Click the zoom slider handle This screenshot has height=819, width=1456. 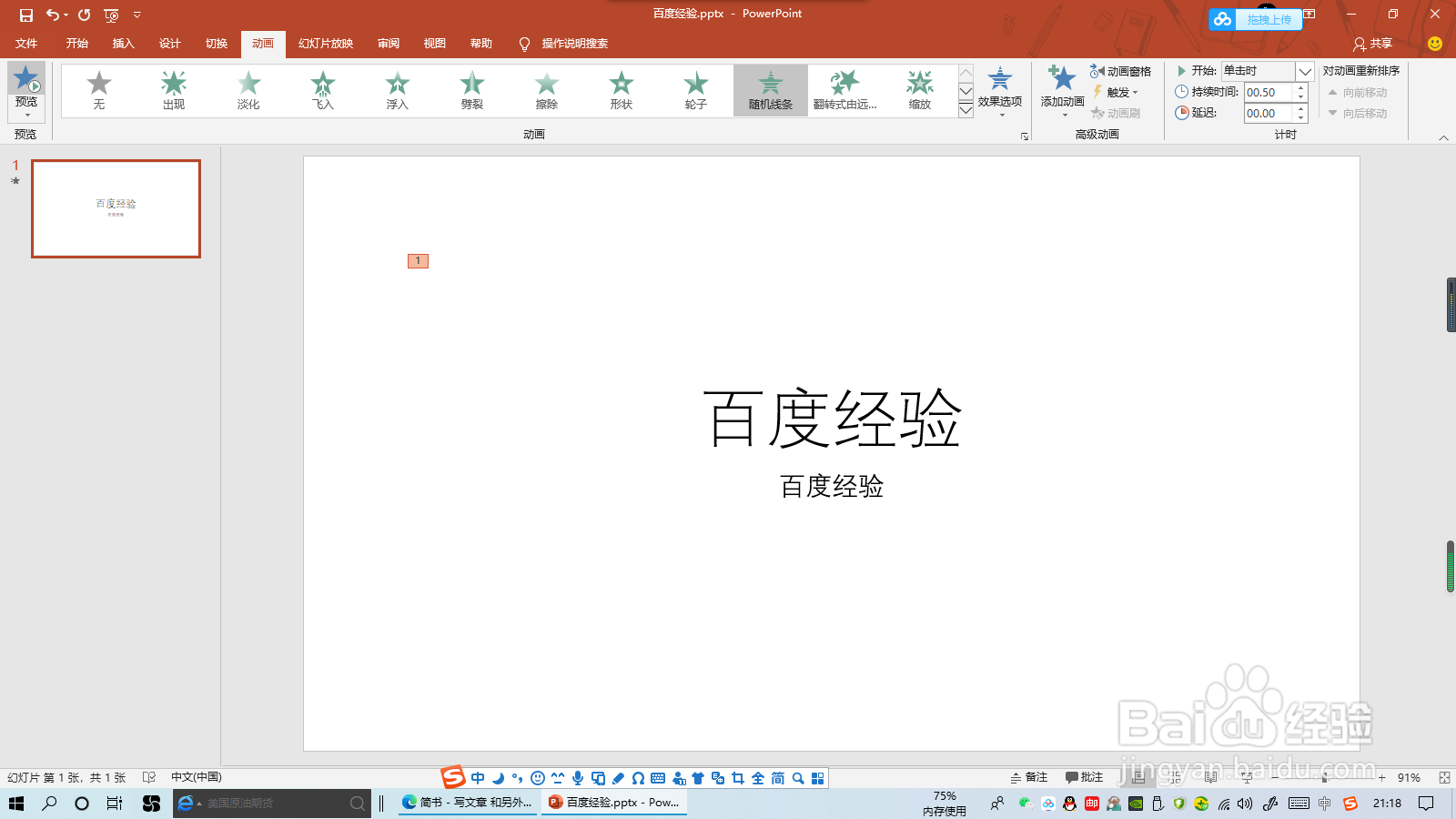coord(1324,778)
